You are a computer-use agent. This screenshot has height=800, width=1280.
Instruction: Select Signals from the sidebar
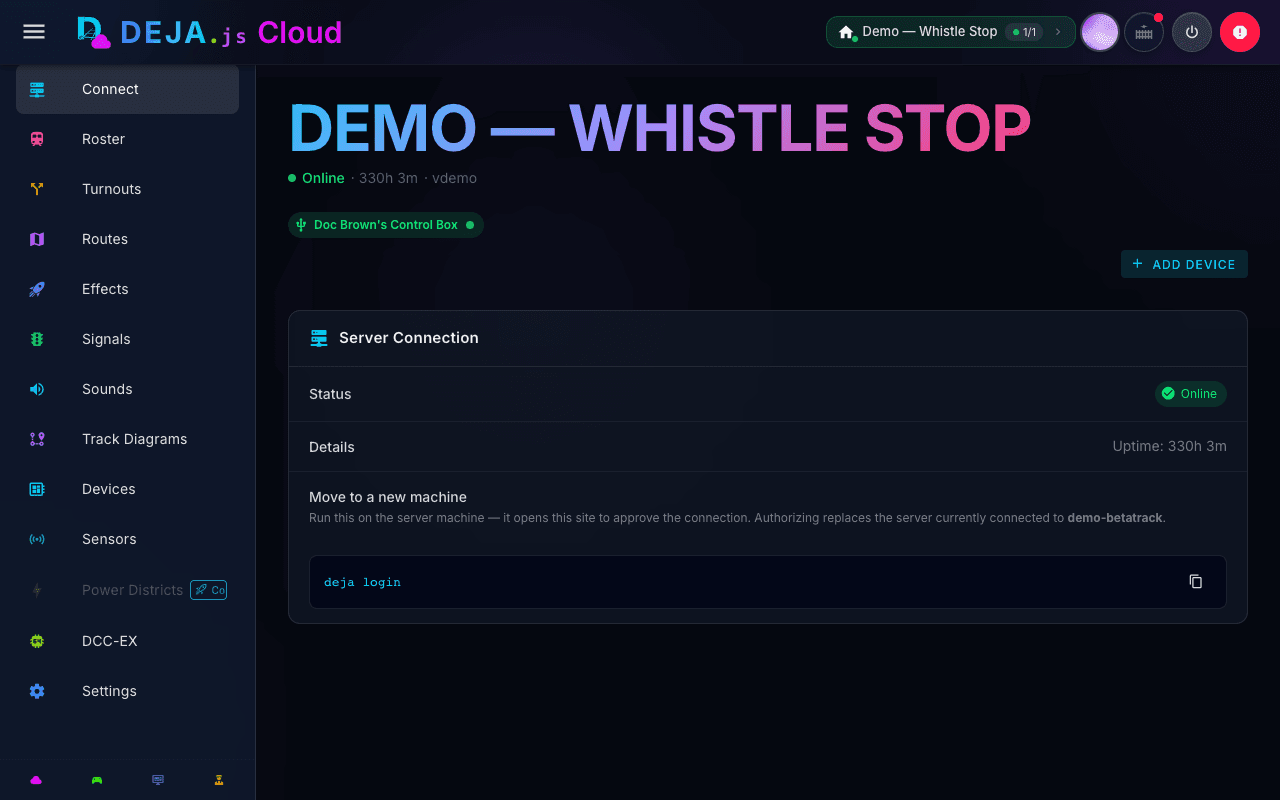(127, 339)
